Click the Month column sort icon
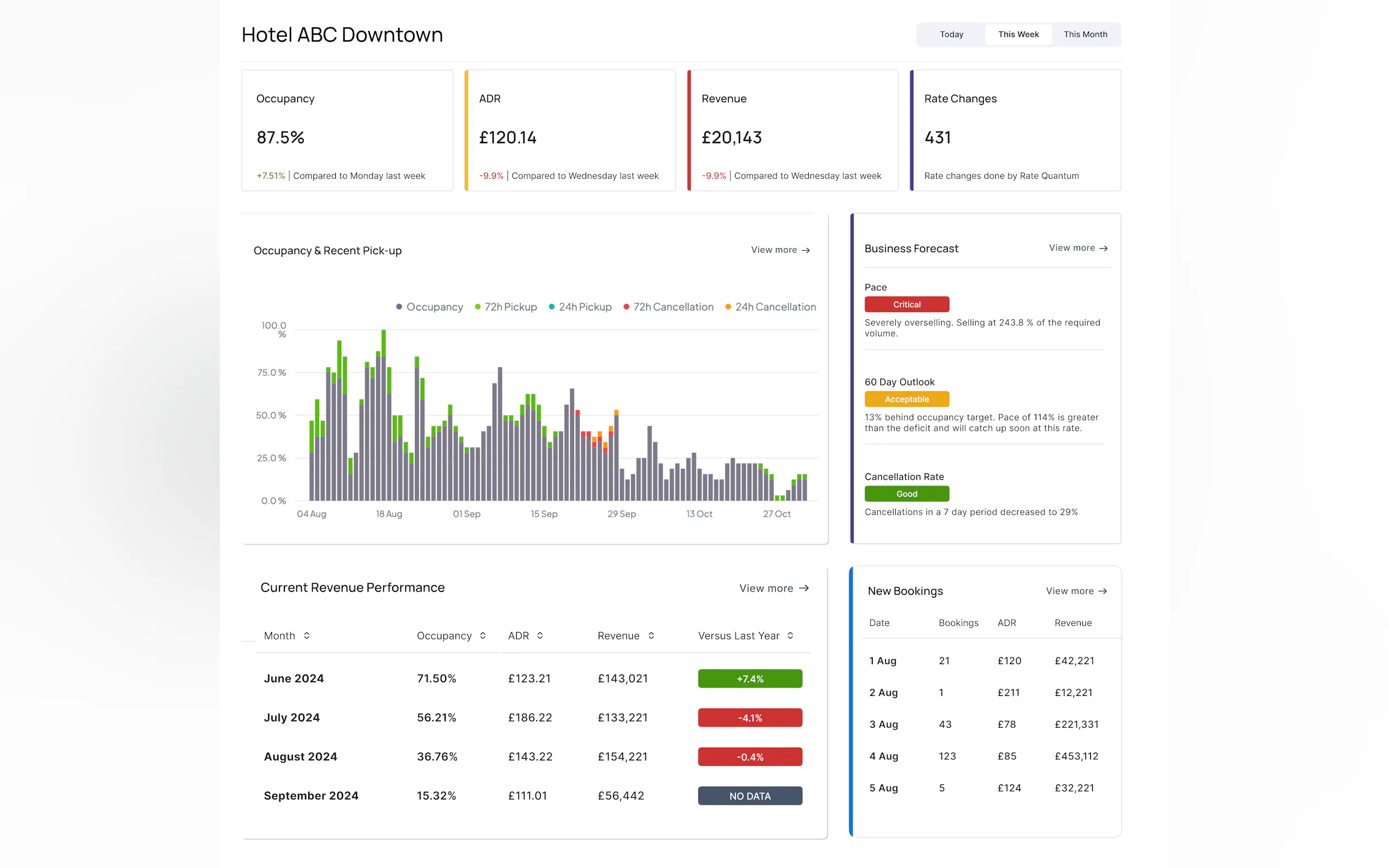This screenshot has height=868, width=1389. [307, 636]
